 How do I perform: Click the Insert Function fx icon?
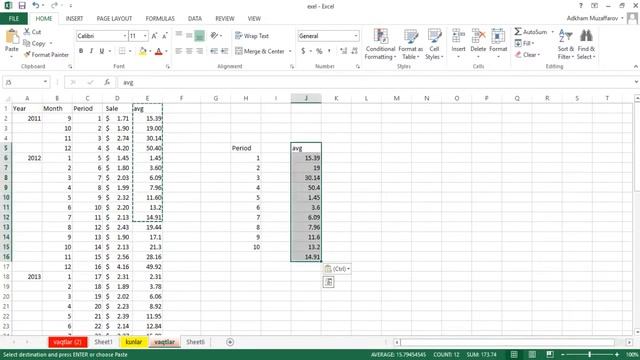pos(107,82)
